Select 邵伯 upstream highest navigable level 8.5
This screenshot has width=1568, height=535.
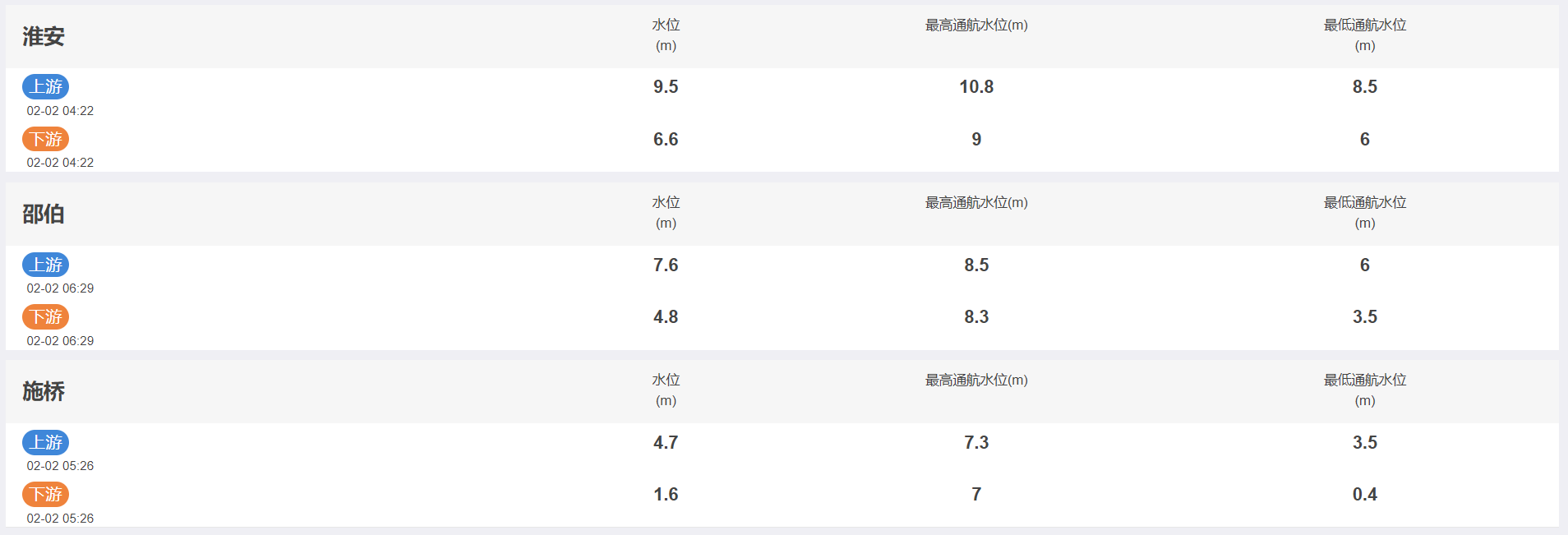pyautogui.click(x=976, y=265)
